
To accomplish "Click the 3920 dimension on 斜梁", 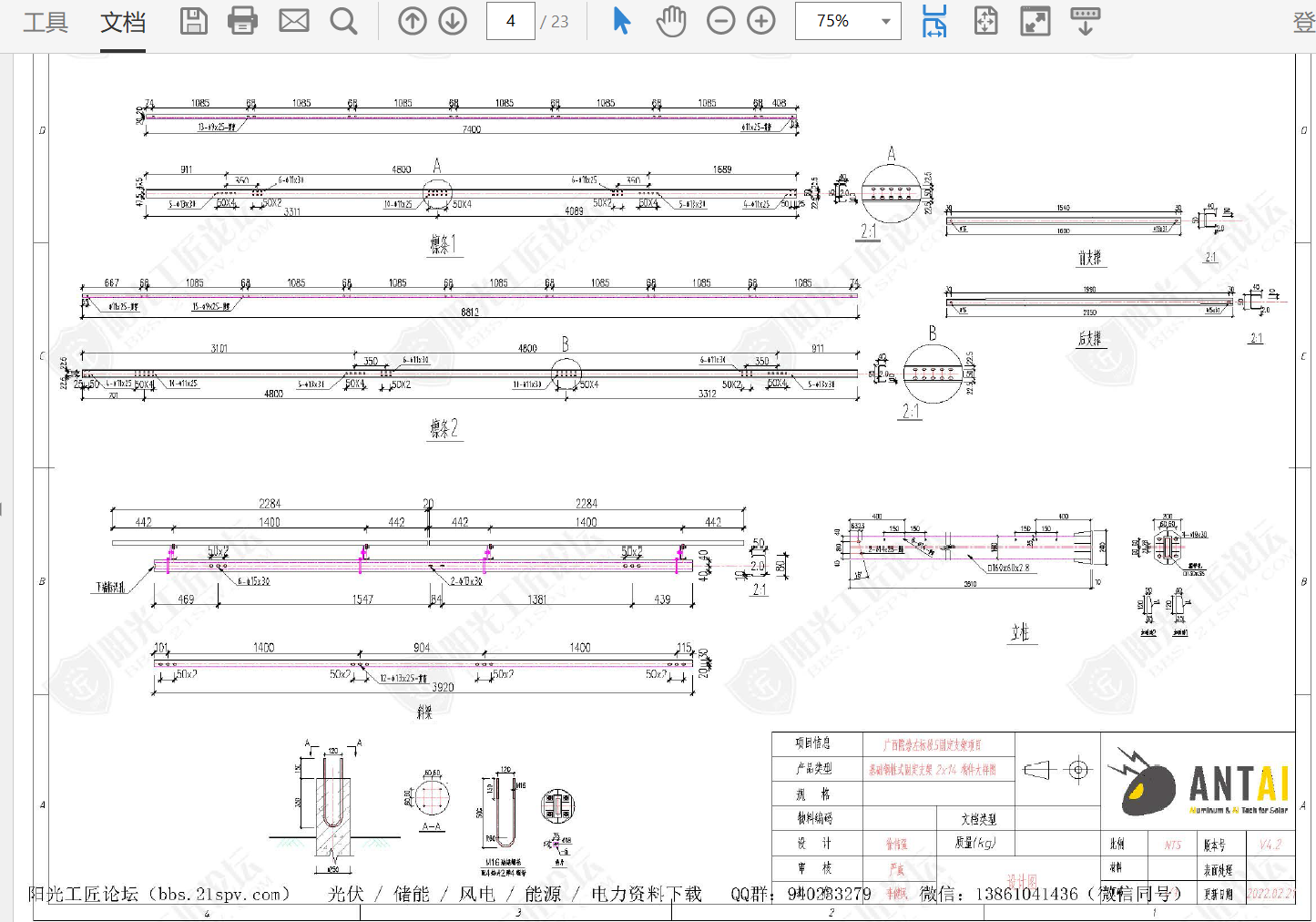I will (443, 688).
